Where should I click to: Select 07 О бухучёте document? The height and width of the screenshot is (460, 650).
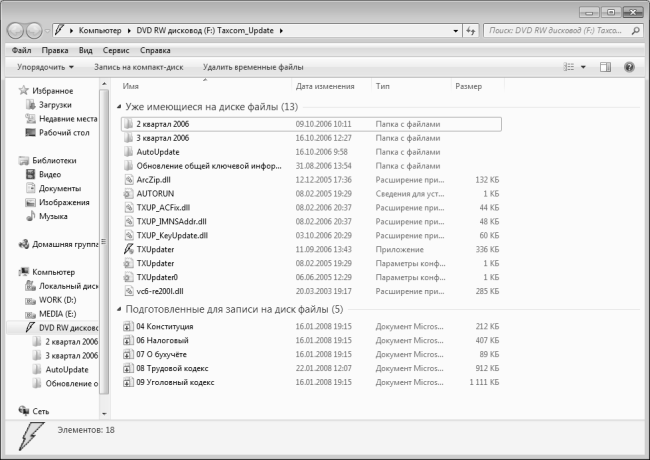(311, 354)
